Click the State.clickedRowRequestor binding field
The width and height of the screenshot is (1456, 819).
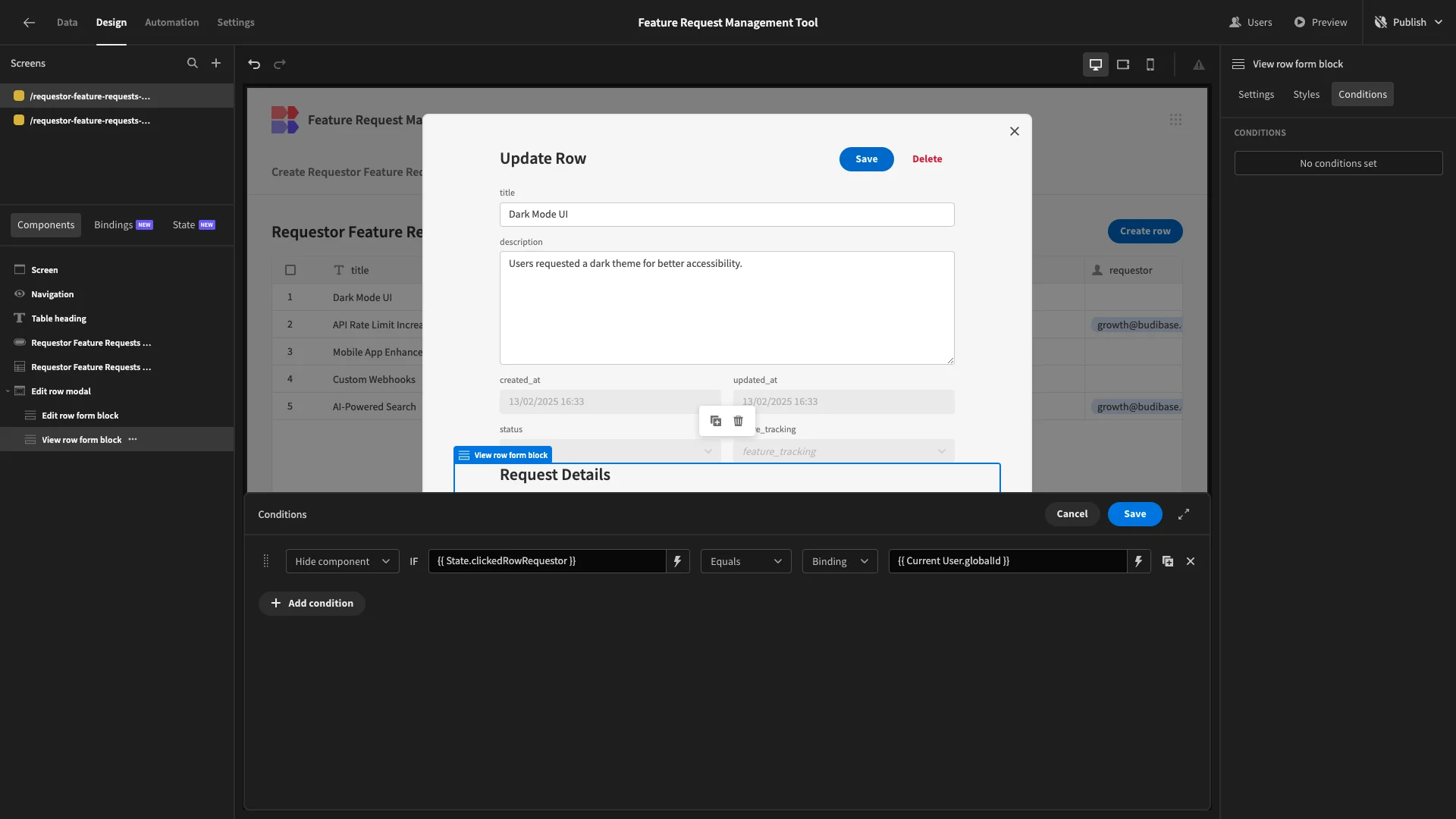pos(547,561)
